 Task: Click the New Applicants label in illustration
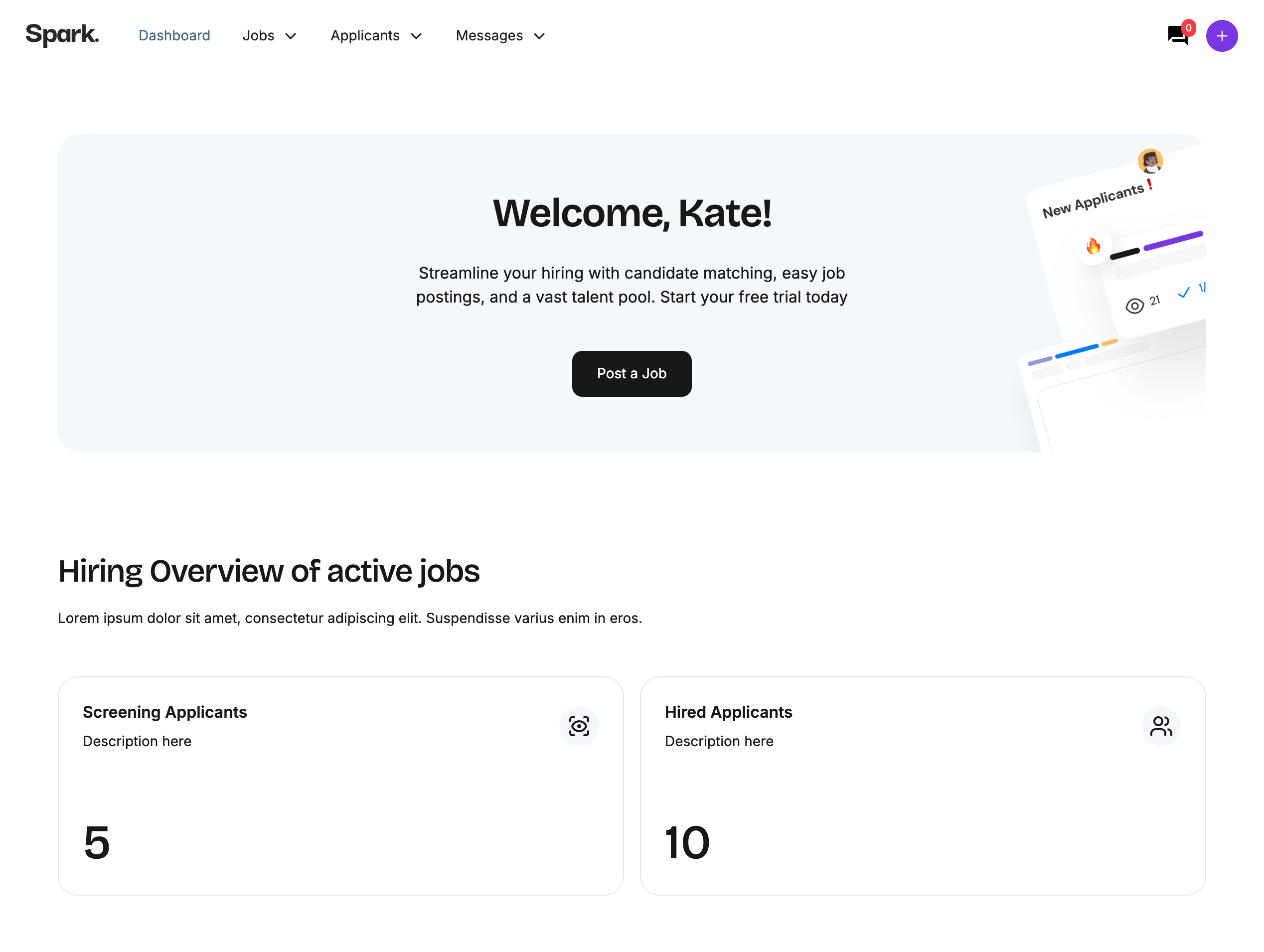[1093, 200]
